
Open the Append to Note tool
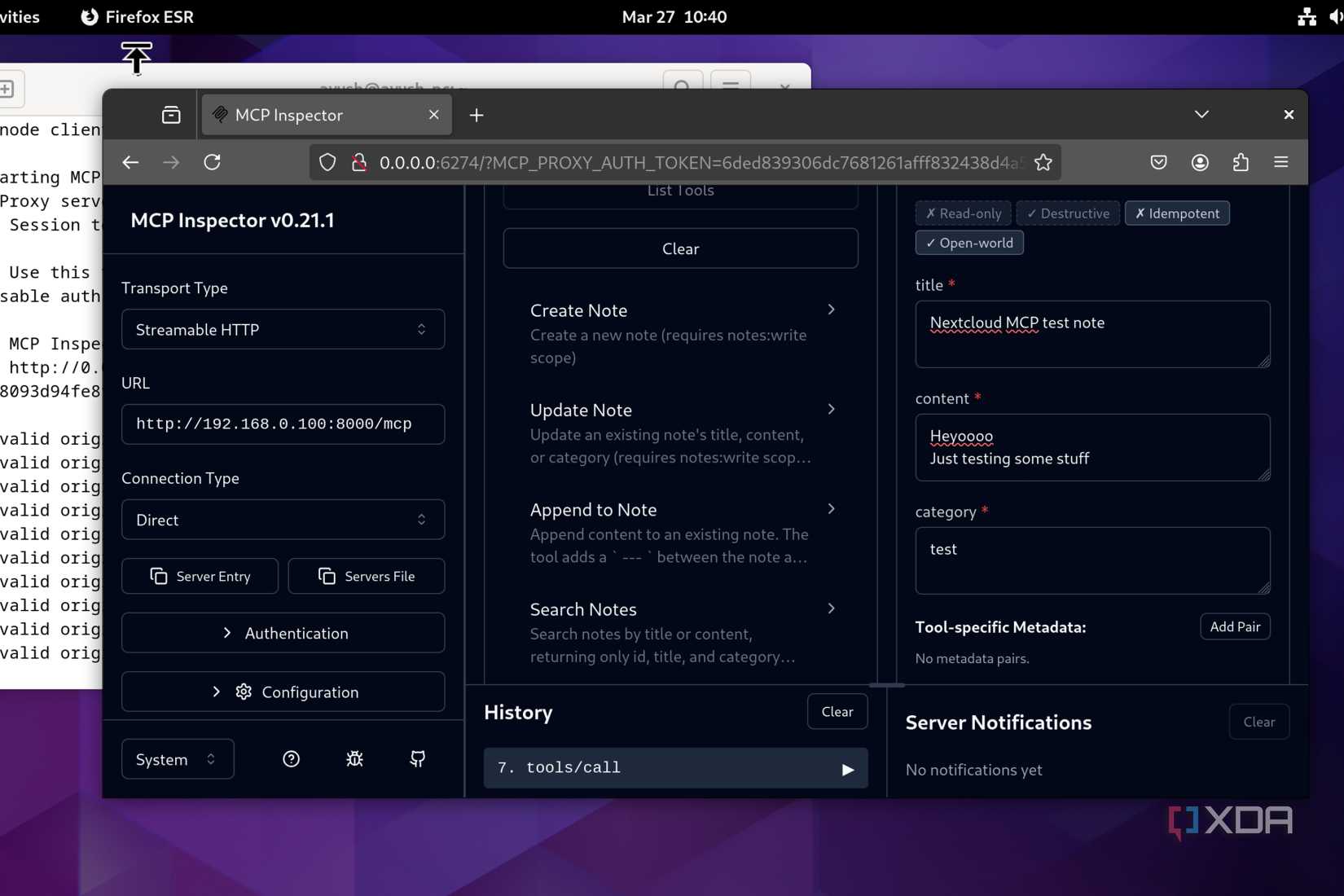[x=680, y=533]
